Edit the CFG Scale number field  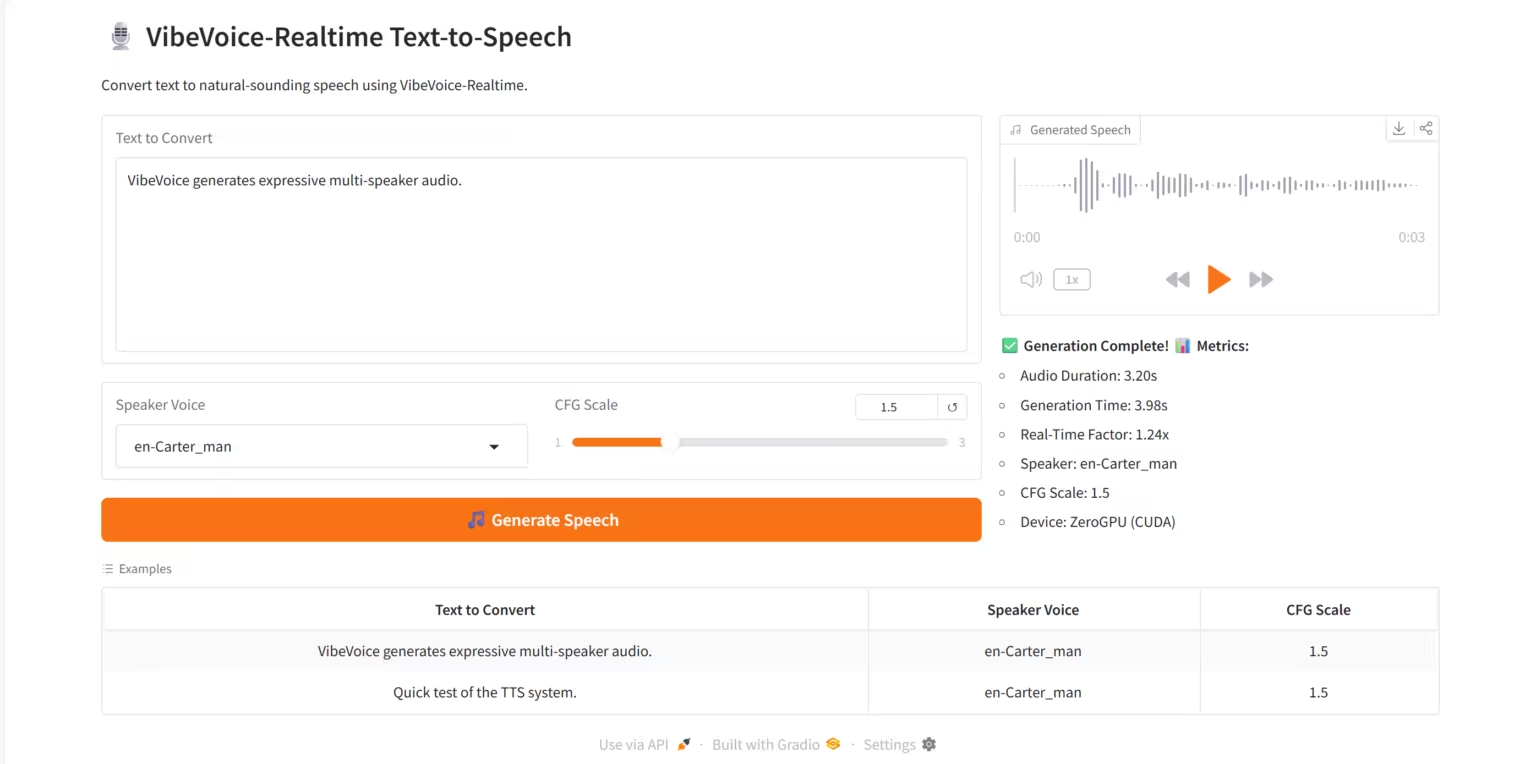coord(896,407)
